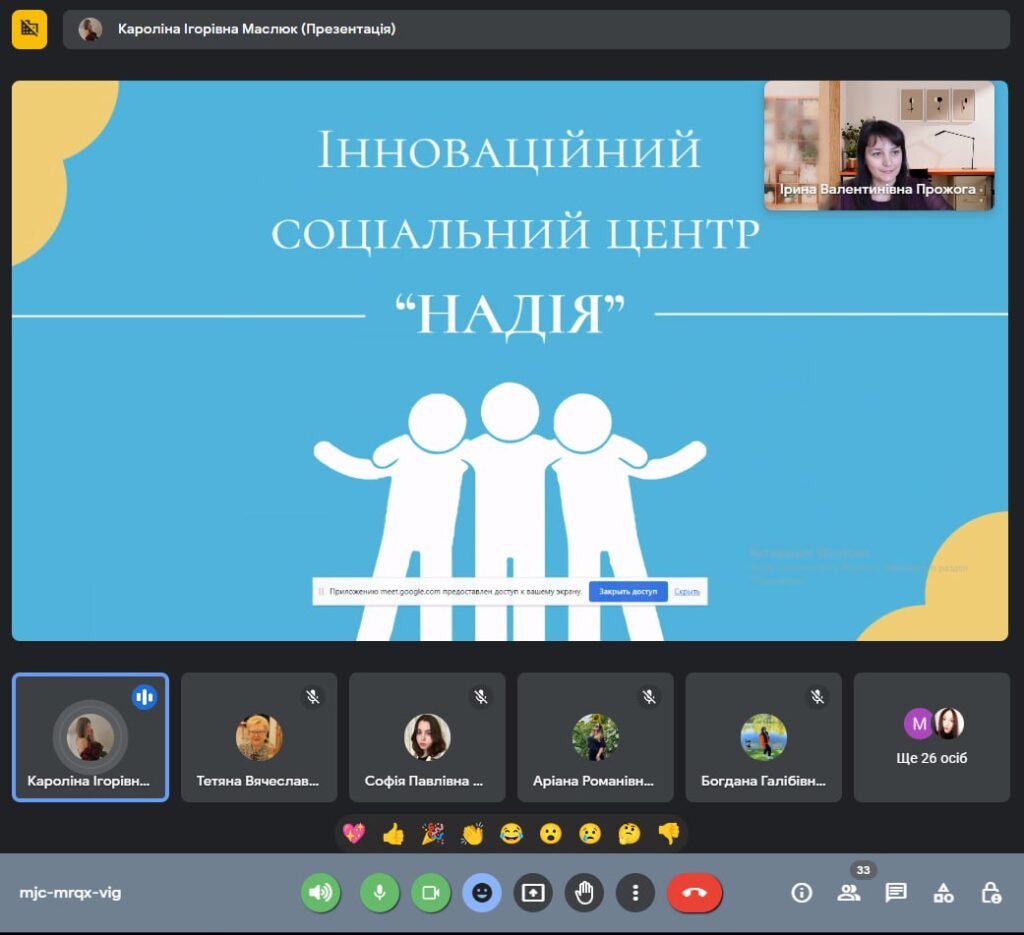Toggle the microphone off
The width and height of the screenshot is (1024, 935).
click(x=379, y=893)
